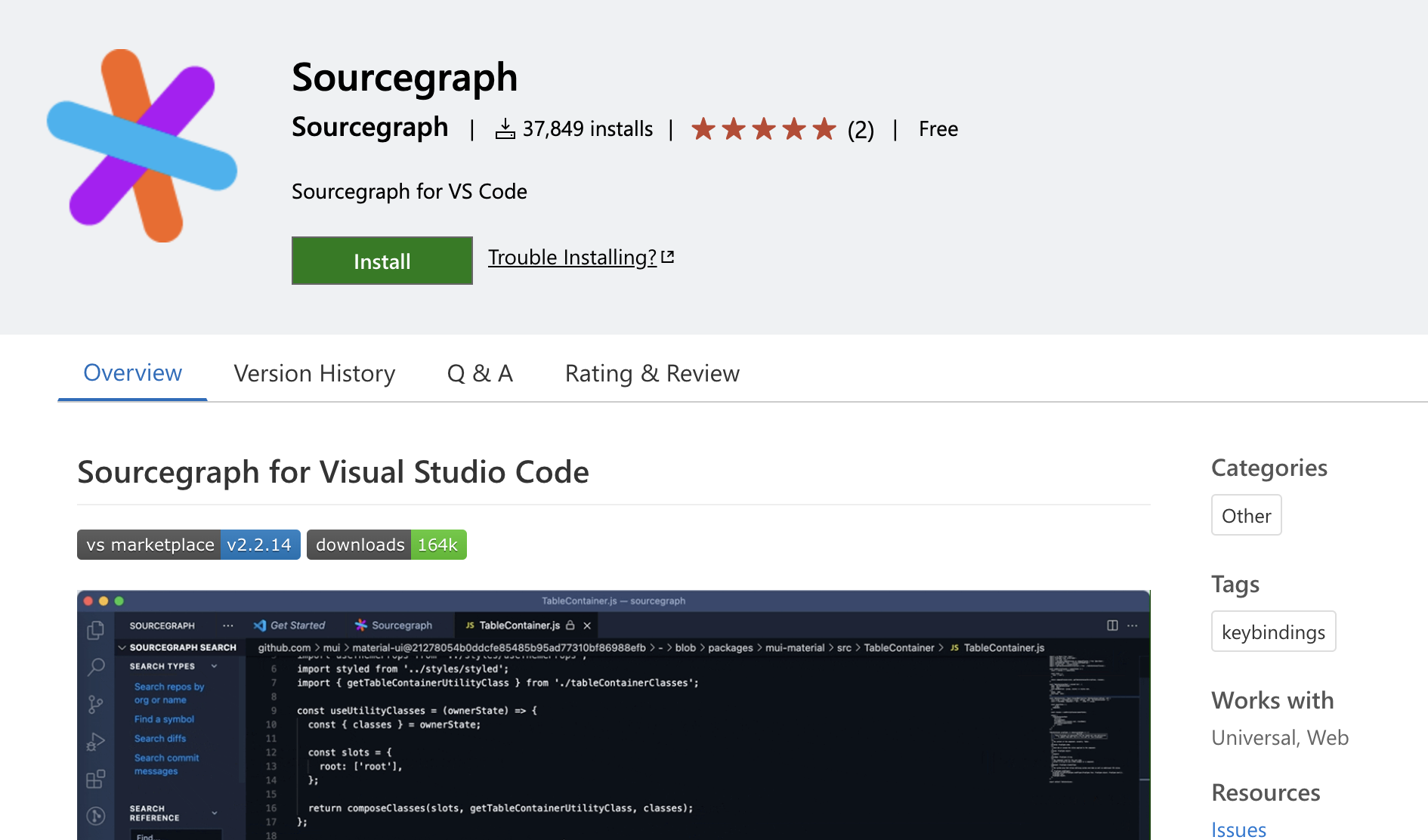The image size is (1428, 840).
Task: Click the (2) review count
Action: 861,130
